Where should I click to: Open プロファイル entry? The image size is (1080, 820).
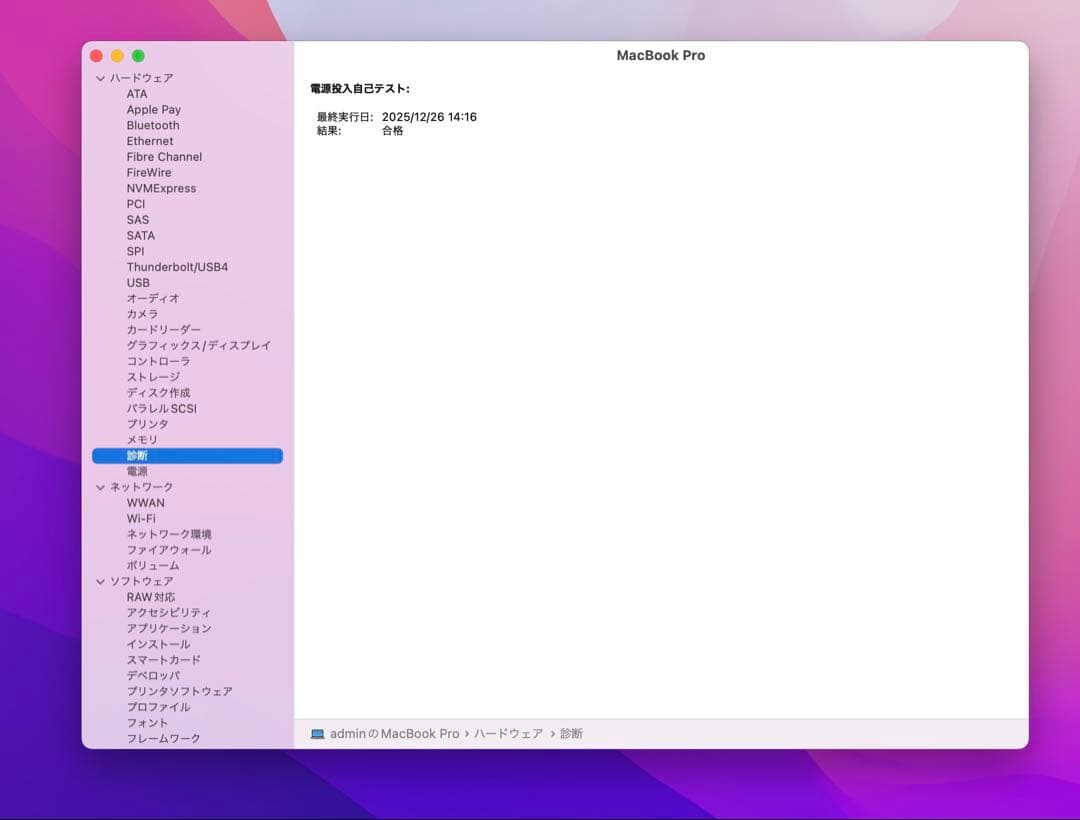coord(158,707)
